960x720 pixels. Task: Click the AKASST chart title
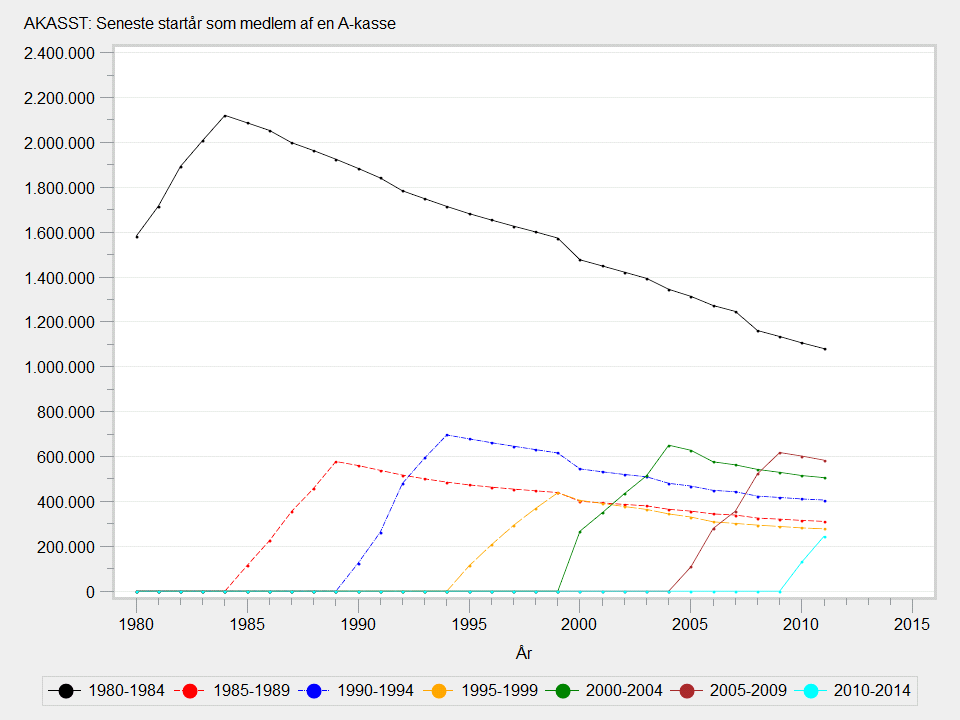(210, 24)
